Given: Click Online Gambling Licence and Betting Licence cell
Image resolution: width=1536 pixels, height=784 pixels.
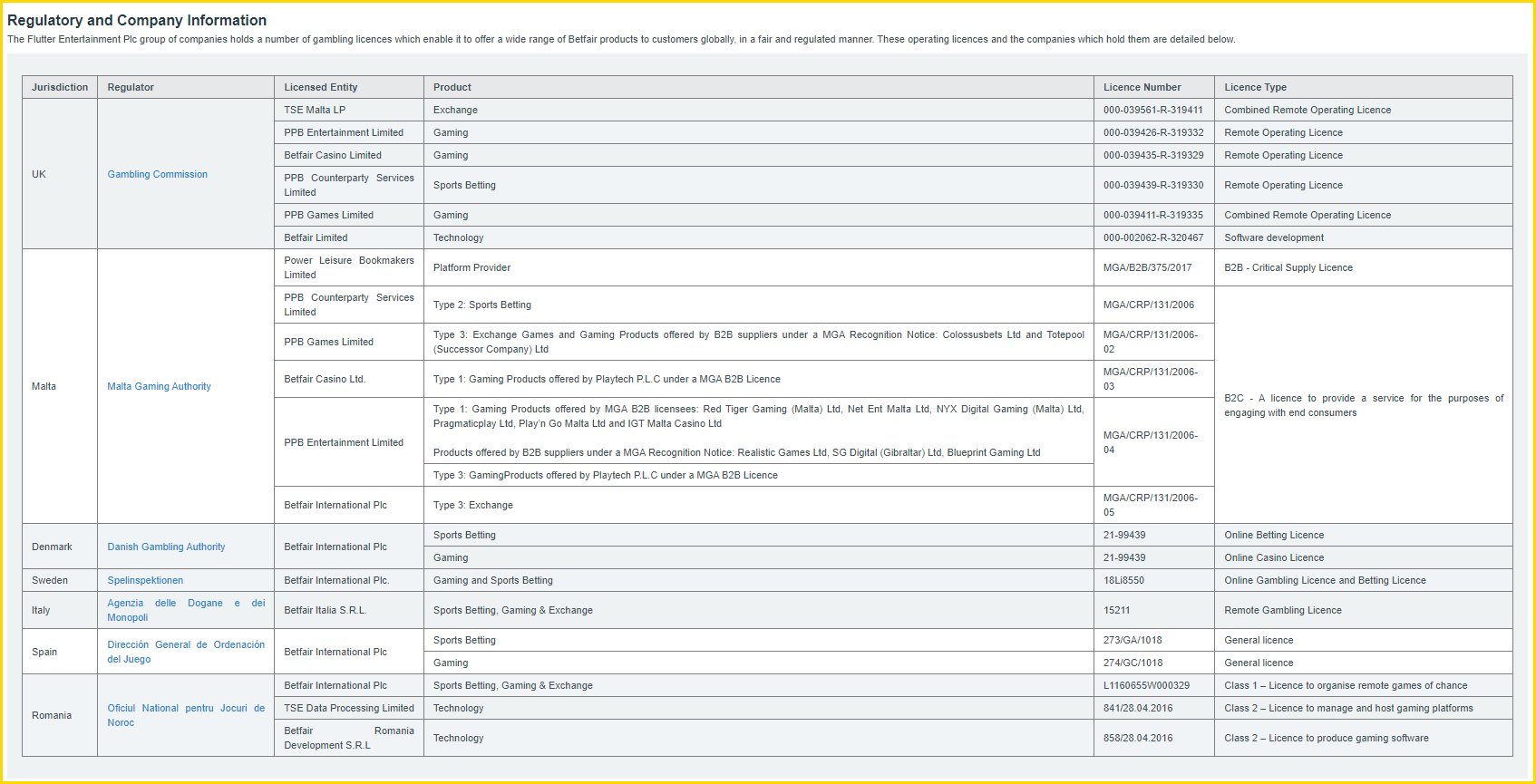Looking at the screenshot, I should pyautogui.click(x=1364, y=580).
